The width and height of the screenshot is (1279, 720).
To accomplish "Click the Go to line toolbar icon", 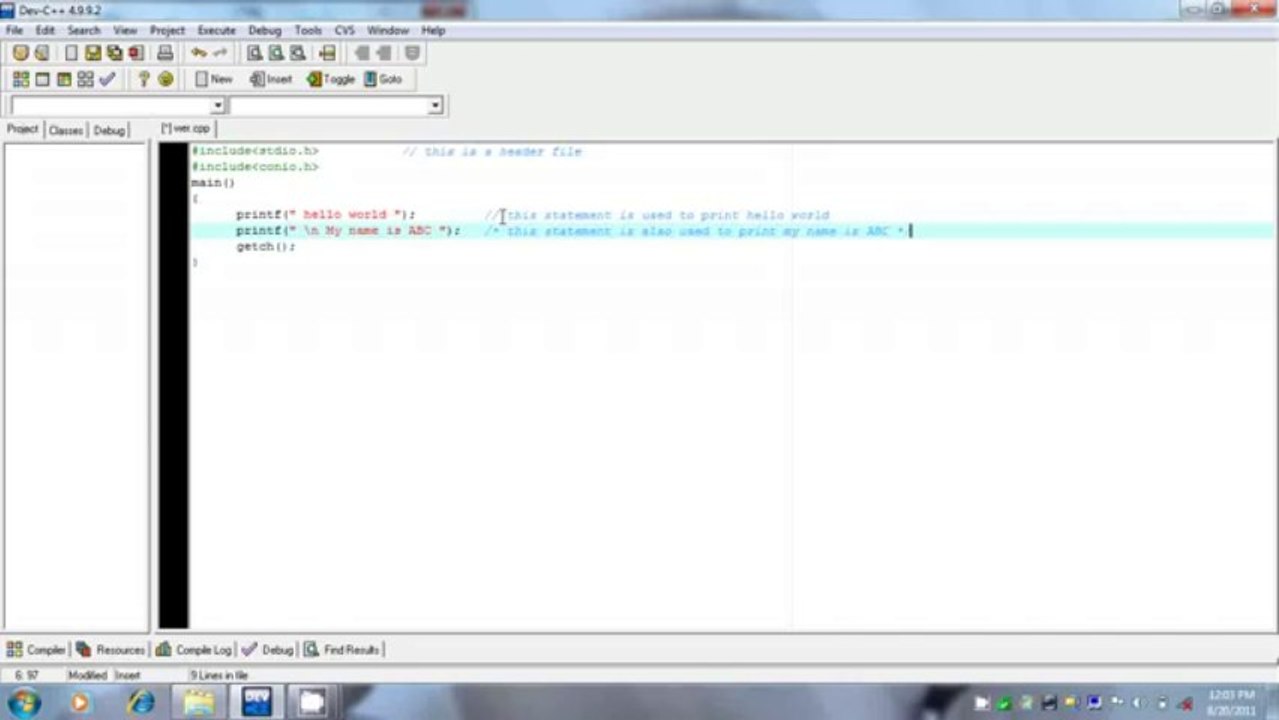I will (326, 53).
